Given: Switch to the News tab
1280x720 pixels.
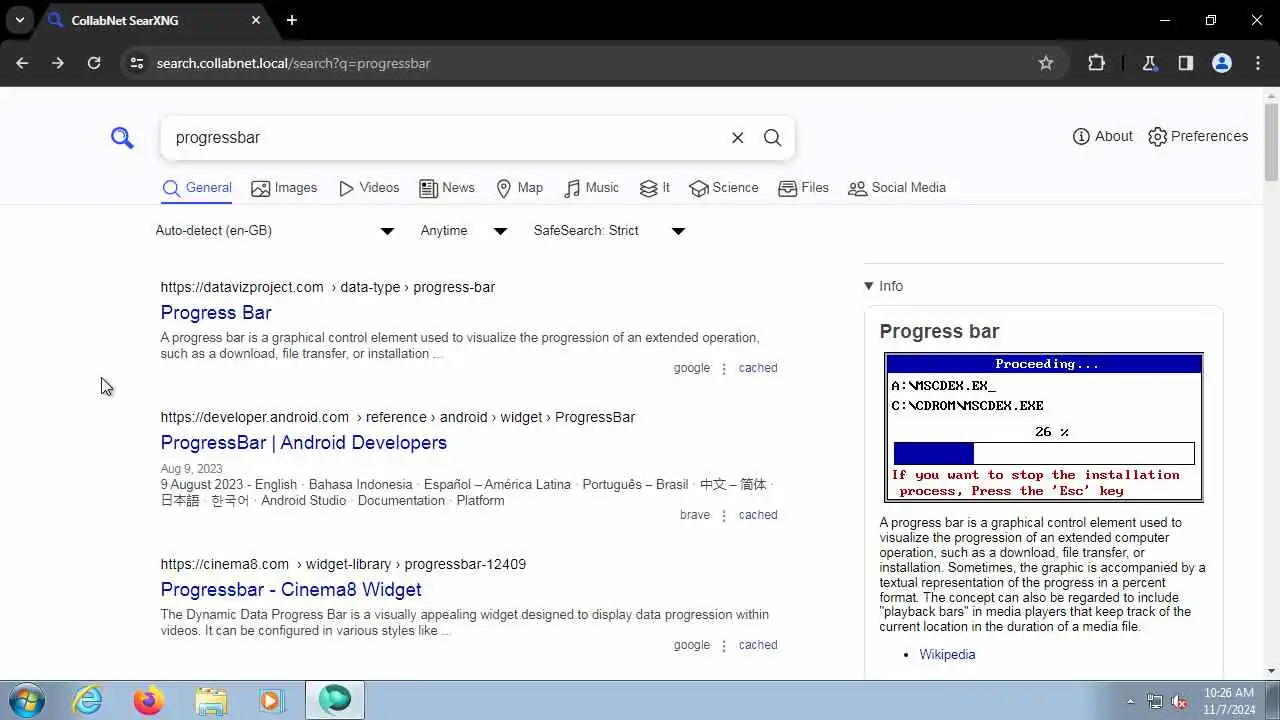Looking at the screenshot, I should [447, 188].
